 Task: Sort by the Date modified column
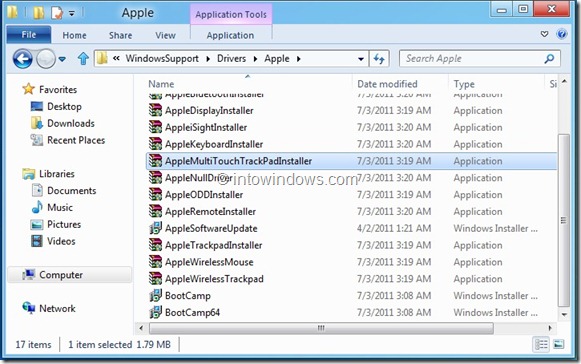click(x=387, y=84)
